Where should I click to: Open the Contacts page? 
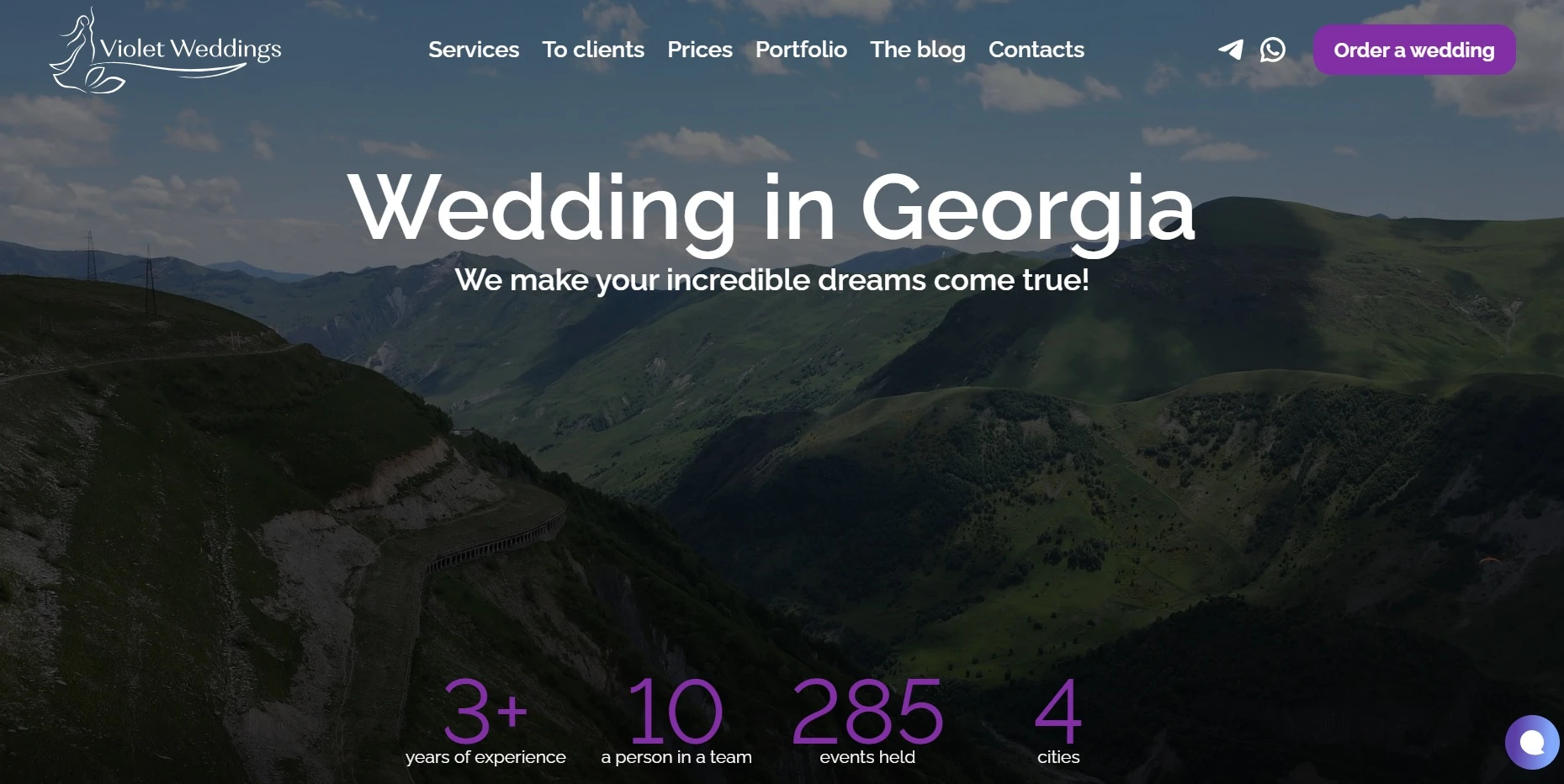click(x=1036, y=50)
